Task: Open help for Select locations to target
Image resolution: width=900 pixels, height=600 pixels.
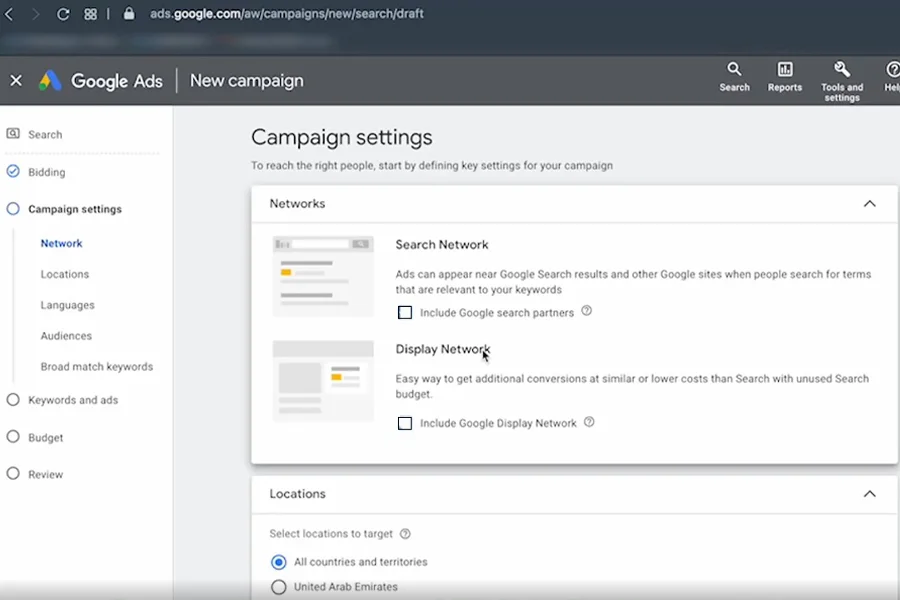Action: [x=405, y=534]
